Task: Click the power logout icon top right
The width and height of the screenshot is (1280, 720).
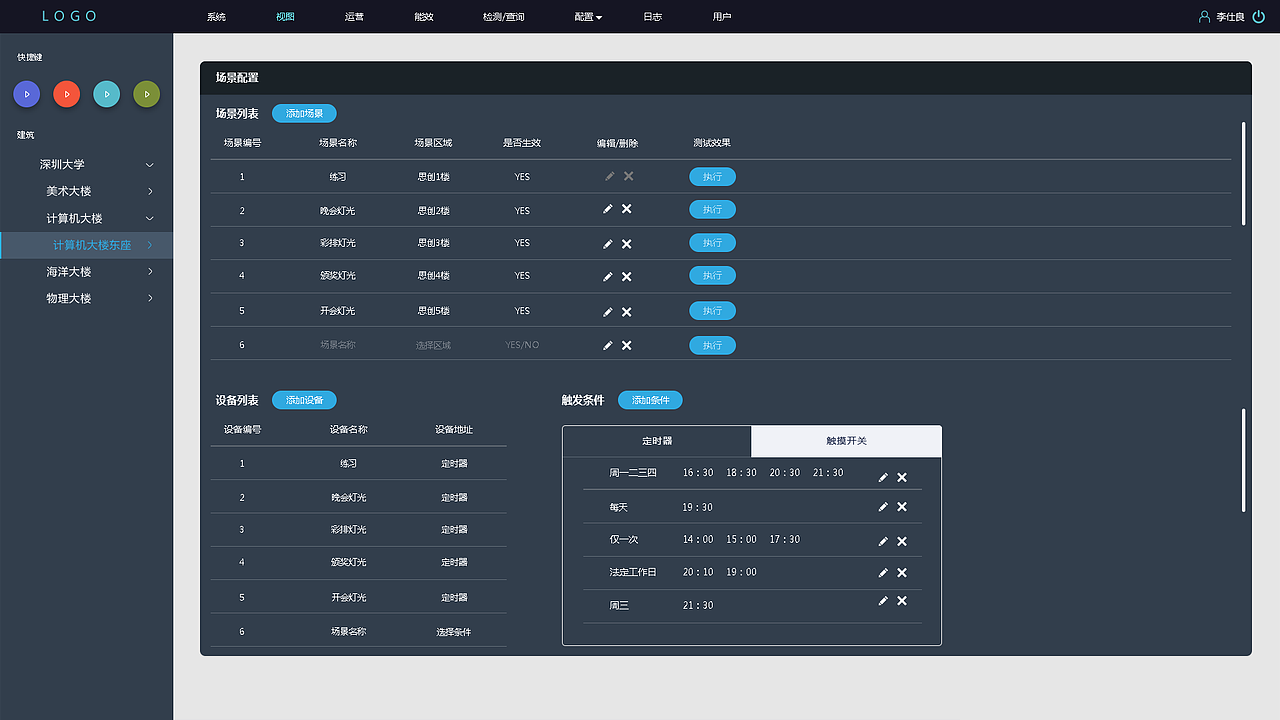Action: (1258, 16)
